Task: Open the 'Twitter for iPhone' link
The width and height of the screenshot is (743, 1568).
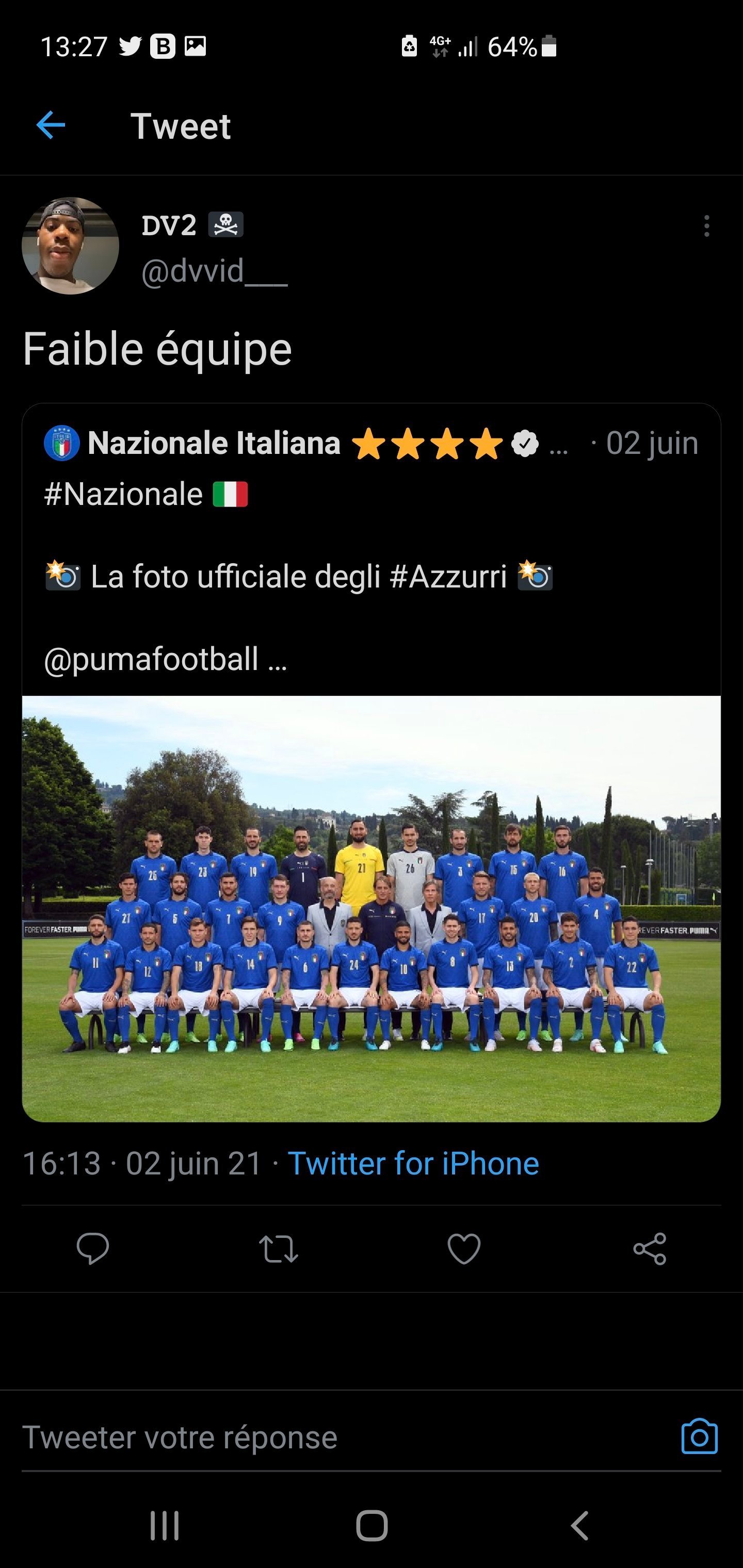Action: tap(413, 1163)
